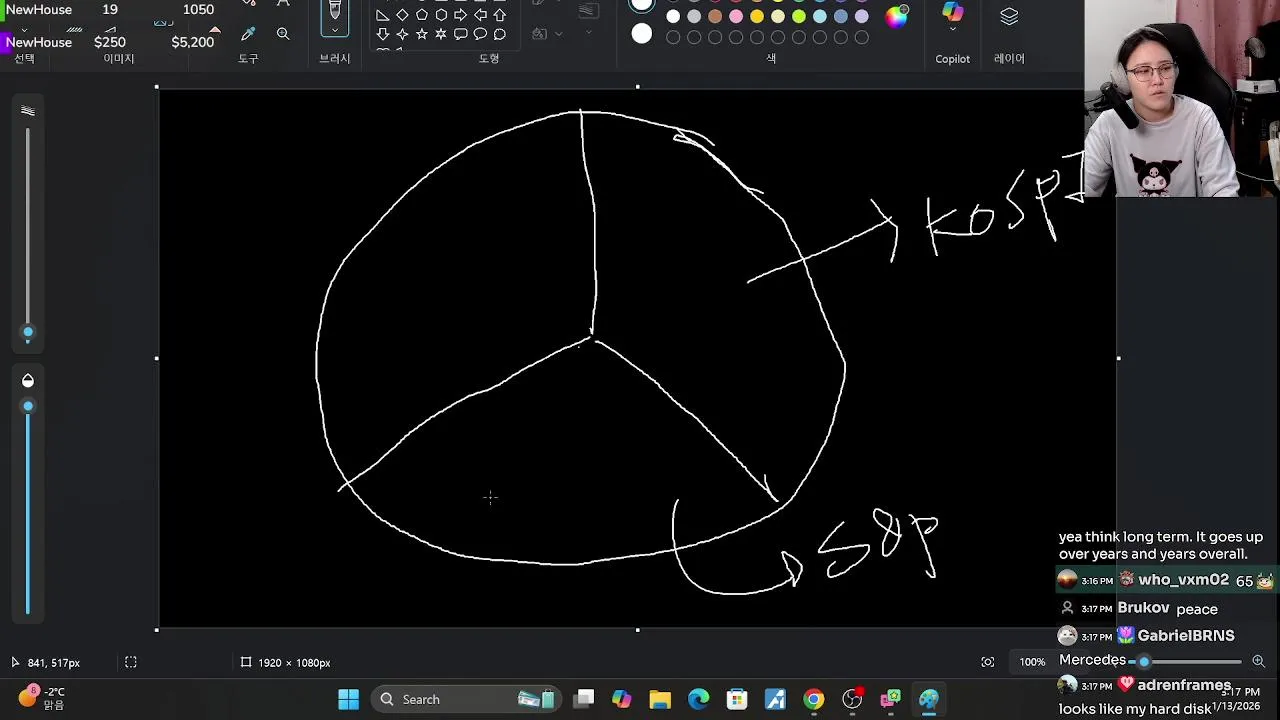Pick the brown palette swatch
Viewport: 1280px width, 720px height.
[x=715, y=17]
